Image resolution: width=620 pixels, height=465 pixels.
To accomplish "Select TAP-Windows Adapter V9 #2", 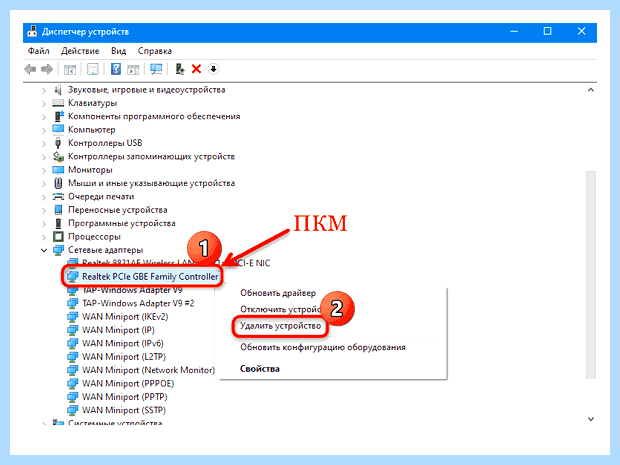I will pyautogui.click(x=138, y=303).
